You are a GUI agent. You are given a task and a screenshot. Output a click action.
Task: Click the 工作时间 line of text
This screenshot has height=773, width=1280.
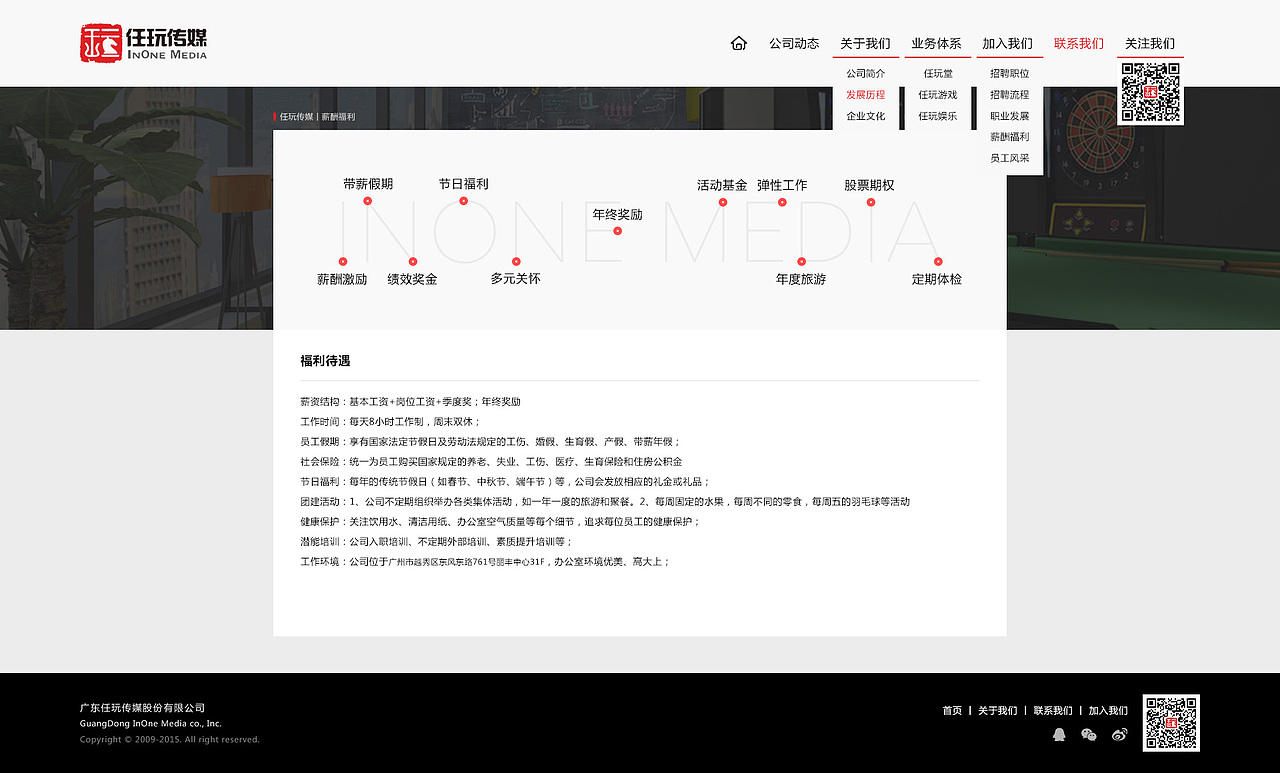pyautogui.click(x=391, y=421)
